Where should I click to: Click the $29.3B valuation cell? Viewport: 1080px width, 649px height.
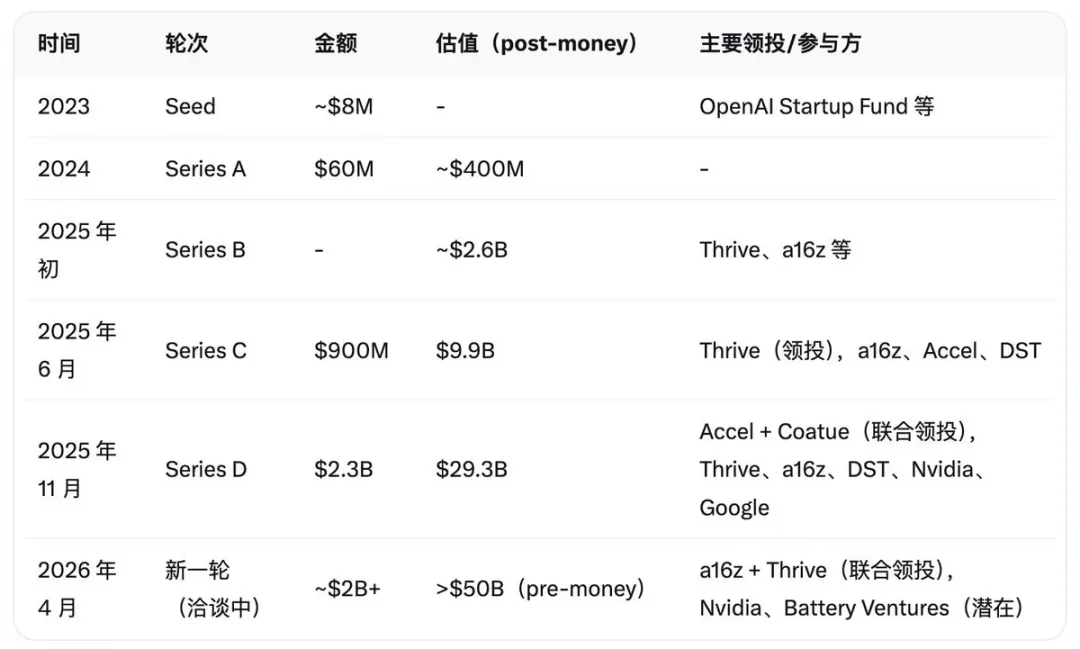pyautogui.click(x=471, y=469)
